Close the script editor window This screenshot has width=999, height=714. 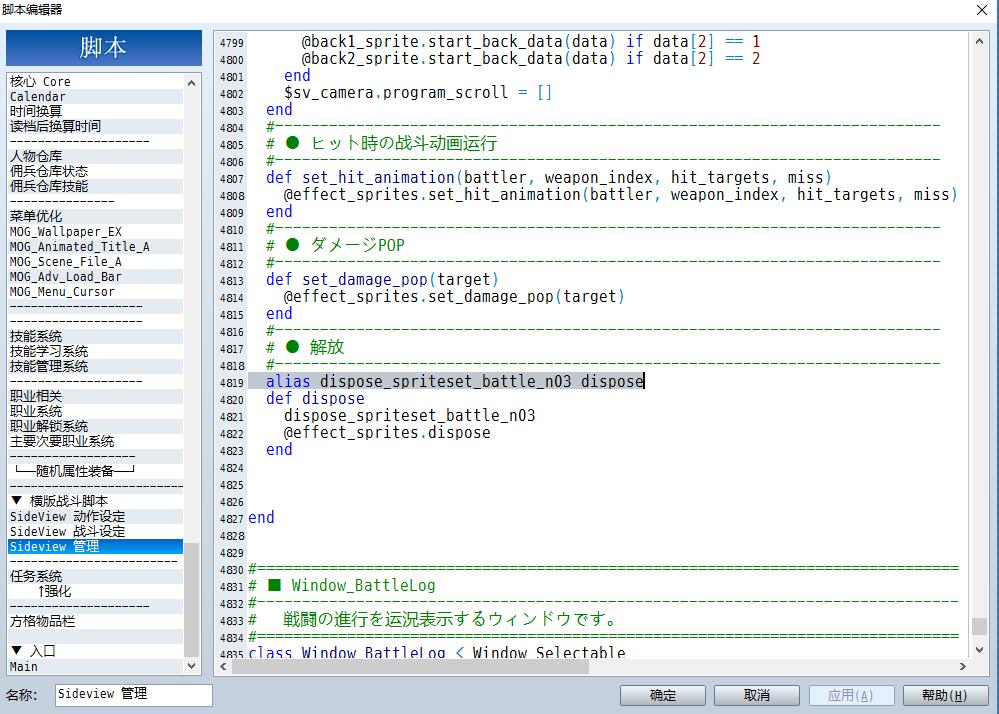(982, 10)
